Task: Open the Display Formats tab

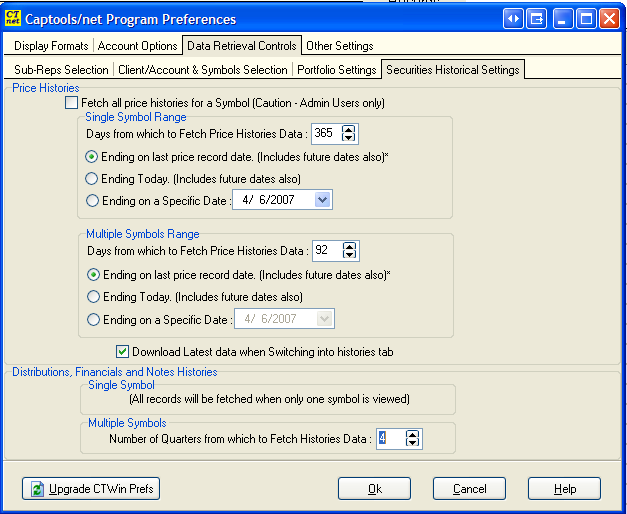Action: pos(51,46)
